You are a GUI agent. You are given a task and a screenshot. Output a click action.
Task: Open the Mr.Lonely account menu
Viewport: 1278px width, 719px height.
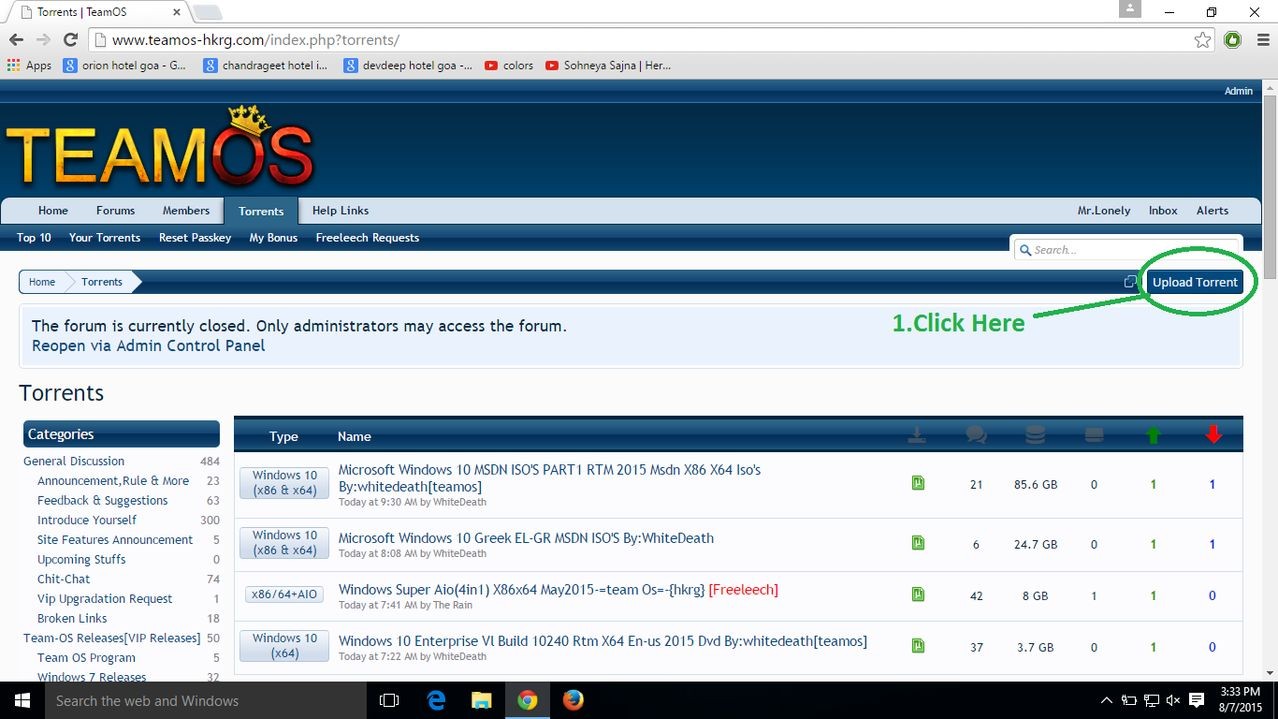coord(1104,211)
